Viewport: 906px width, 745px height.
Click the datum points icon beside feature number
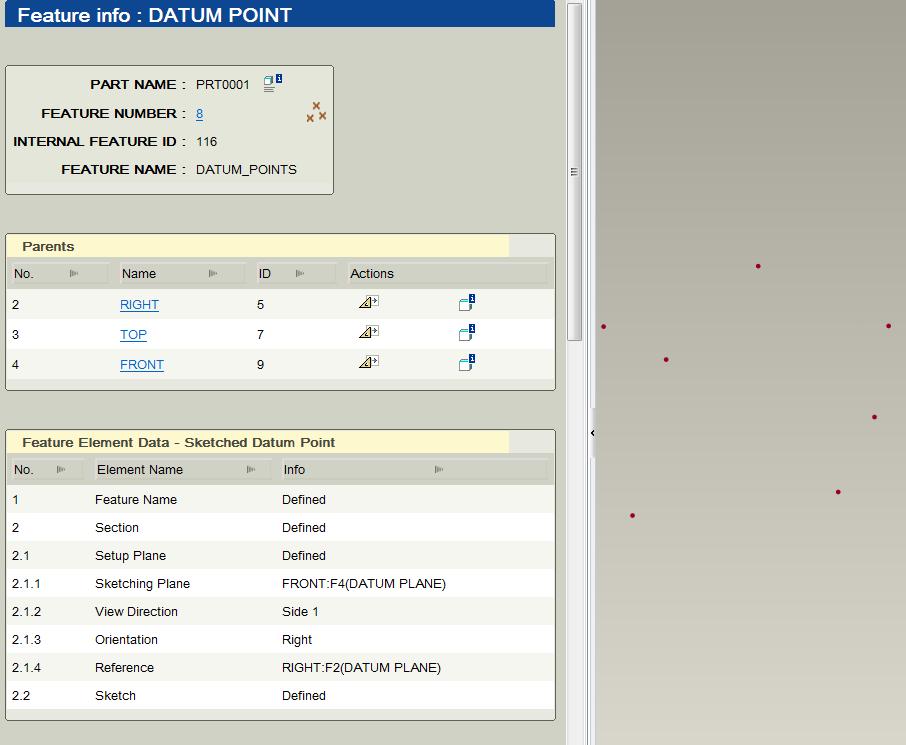(x=316, y=112)
